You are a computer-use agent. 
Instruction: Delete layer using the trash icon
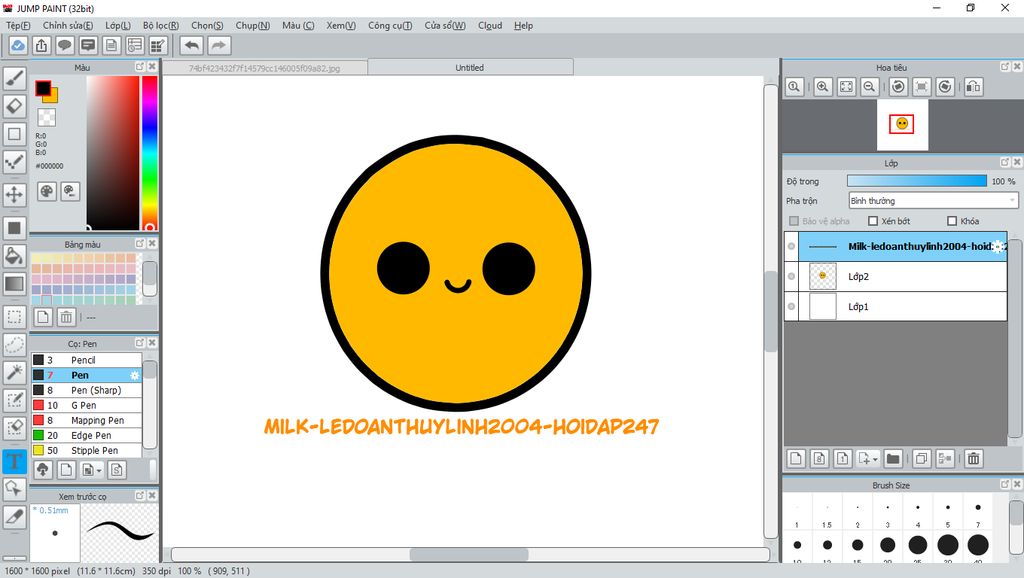[973, 458]
